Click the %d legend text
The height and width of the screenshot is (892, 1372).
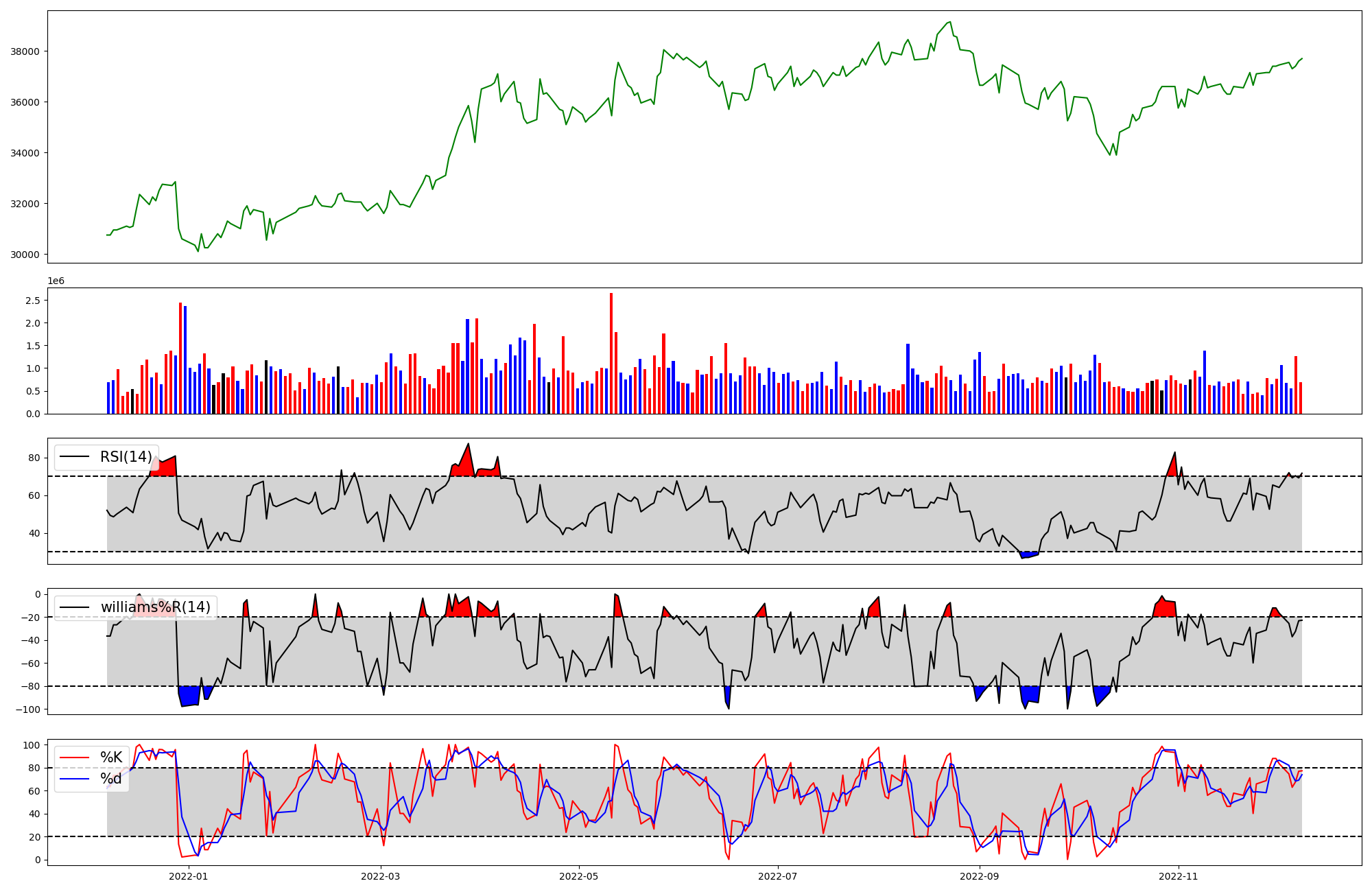pos(111,779)
